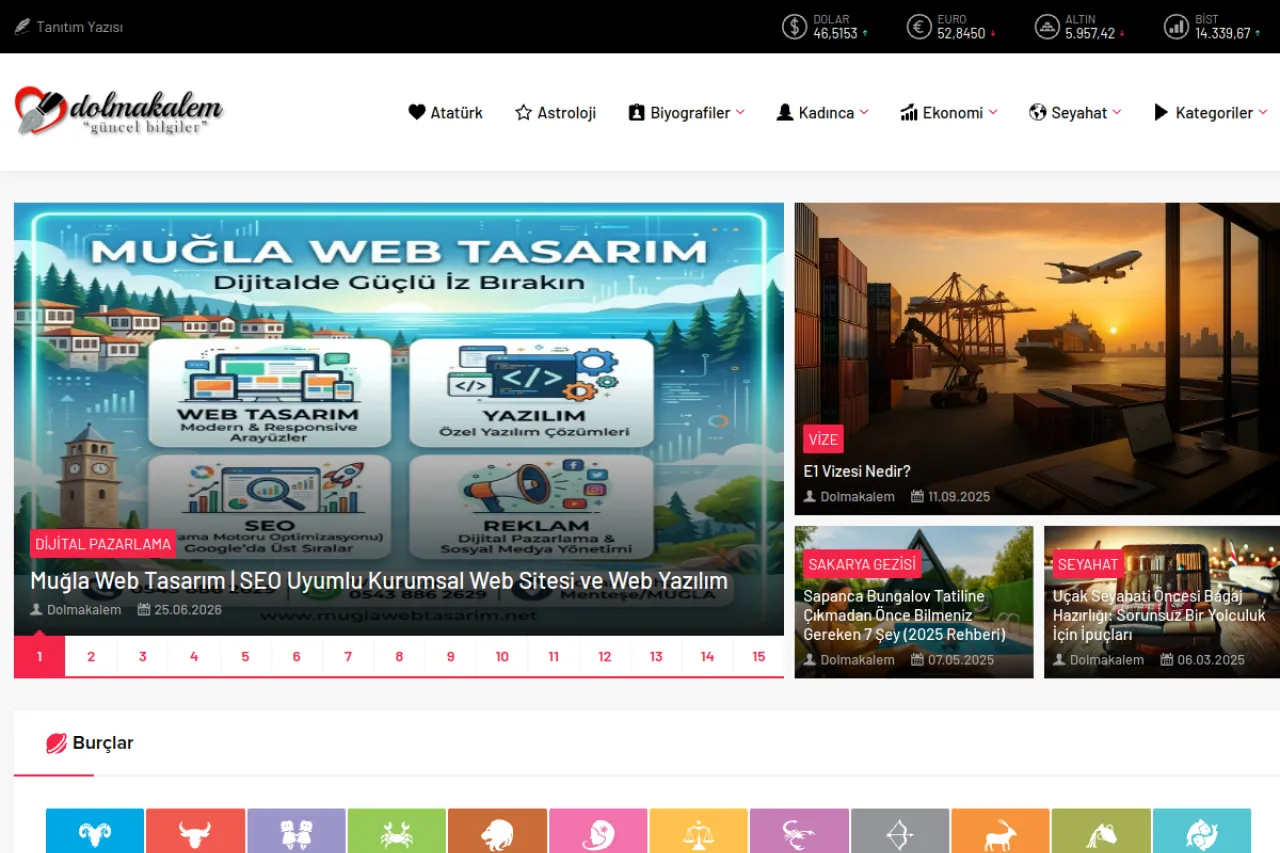The image size is (1280, 853).
Task: Click the dolmakalem site logo
Action: point(119,110)
